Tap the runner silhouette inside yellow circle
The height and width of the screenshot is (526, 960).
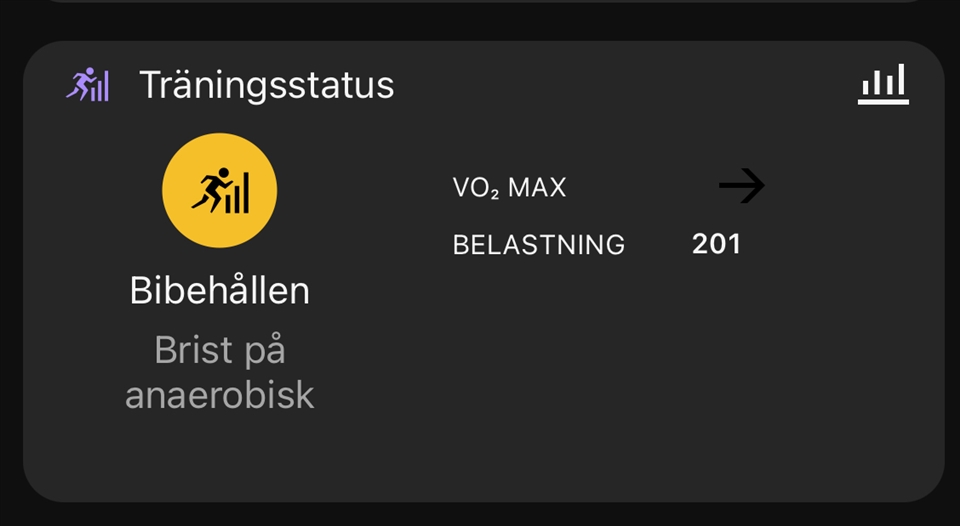[209, 190]
